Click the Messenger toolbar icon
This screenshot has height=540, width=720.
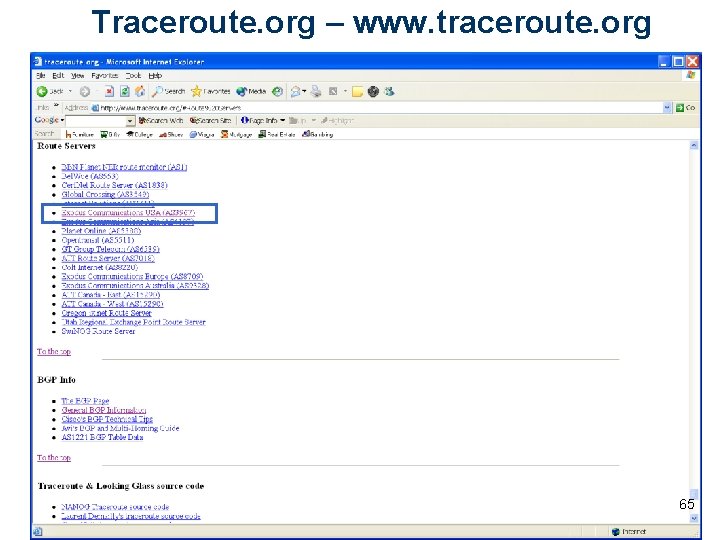click(x=389, y=91)
